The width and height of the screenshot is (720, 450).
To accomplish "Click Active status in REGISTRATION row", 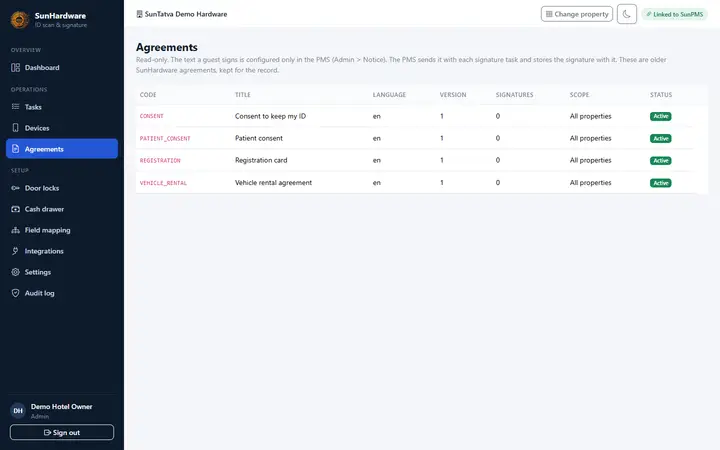I will (x=661, y=160).
